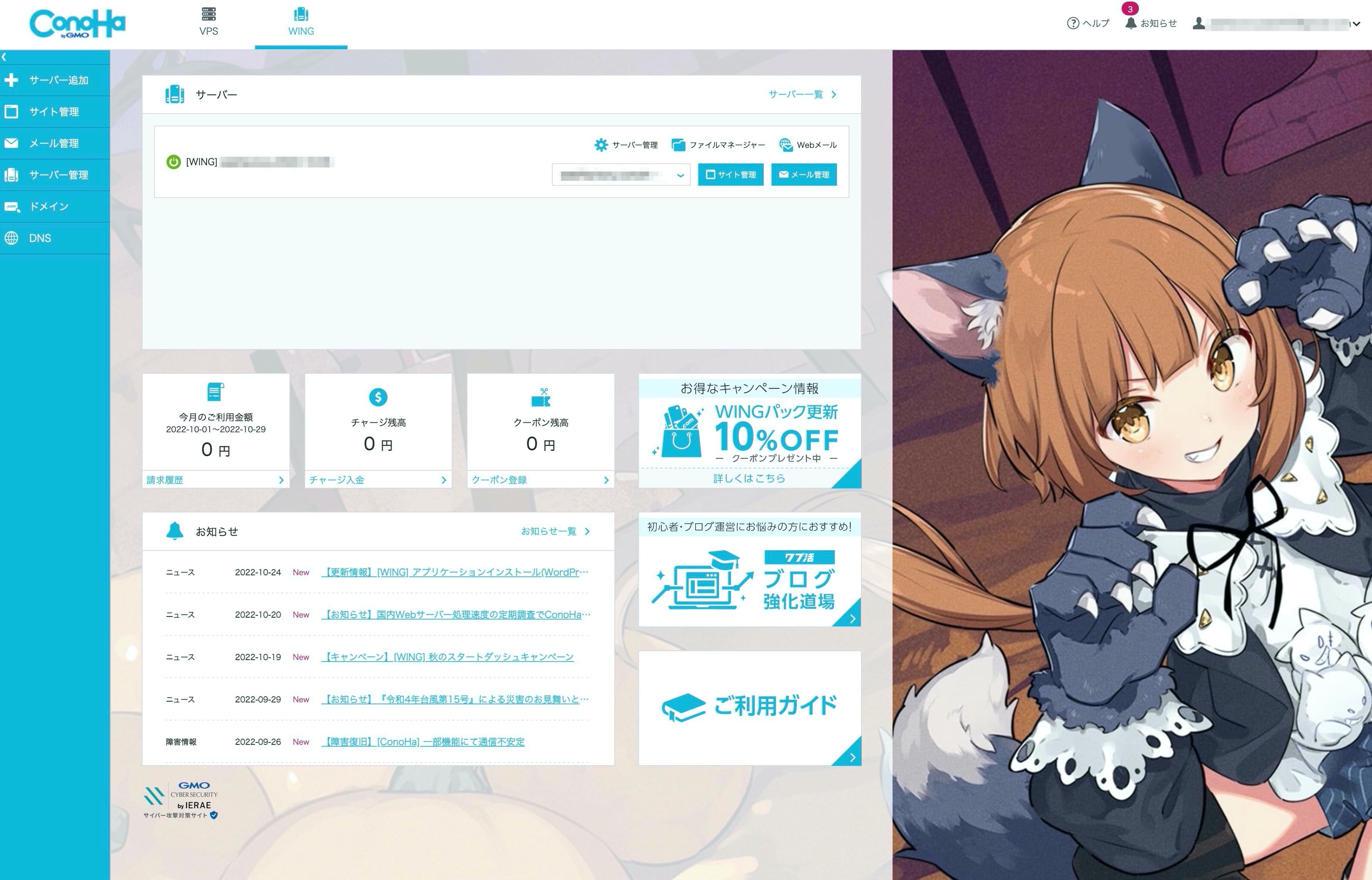Click the bell icon in the お知らせ panel

(175, 531)
